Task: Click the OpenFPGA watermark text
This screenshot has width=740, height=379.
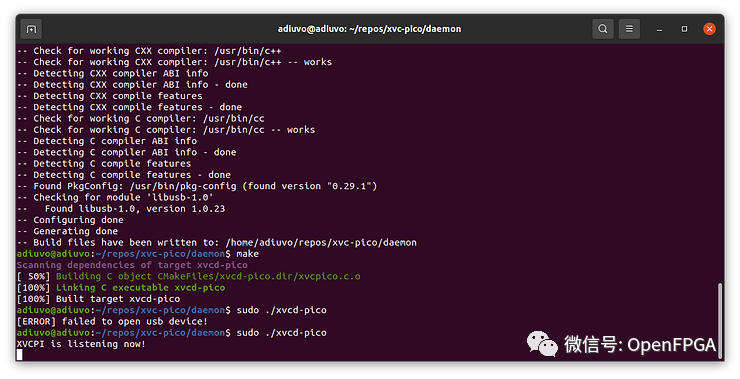Action: coord(671,345)
